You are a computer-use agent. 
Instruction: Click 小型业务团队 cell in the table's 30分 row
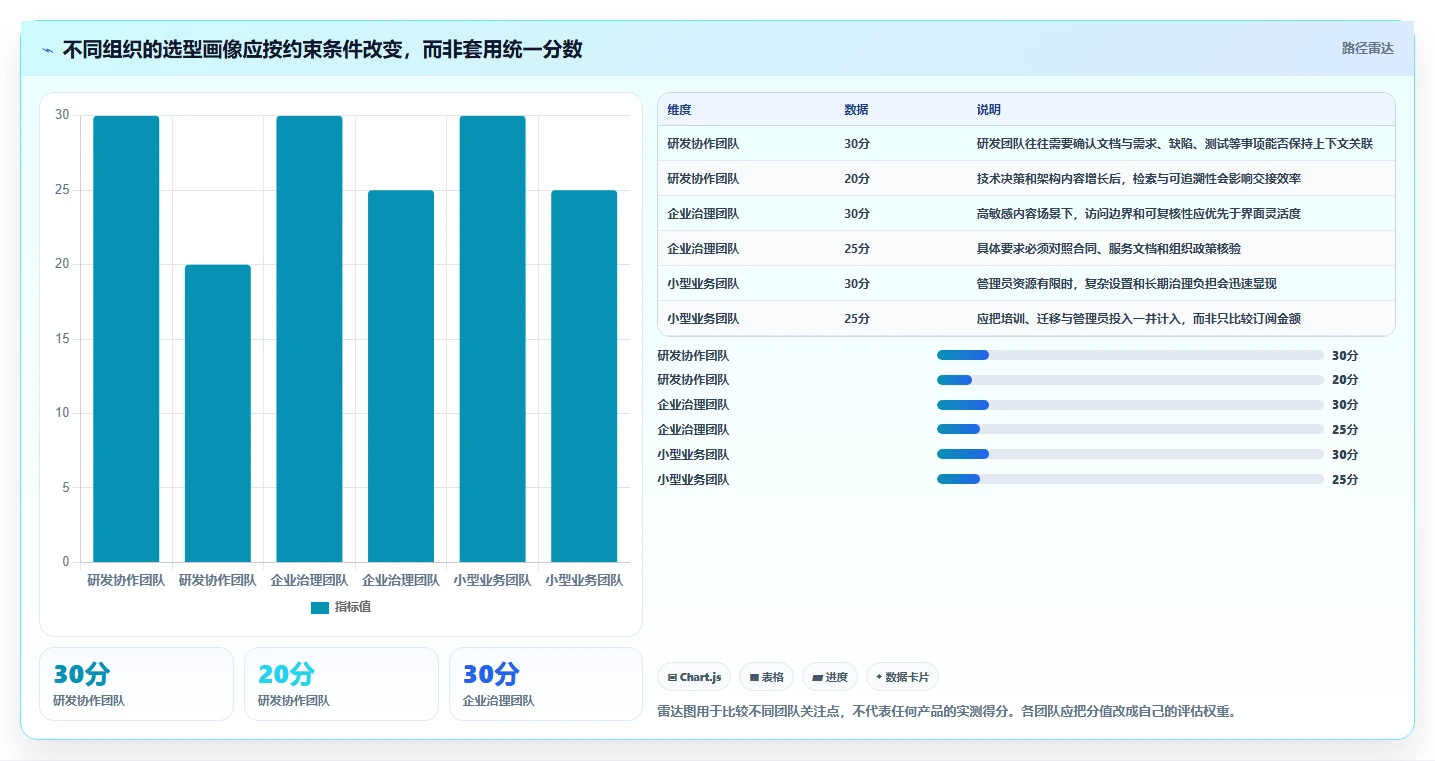click(703, 284)
